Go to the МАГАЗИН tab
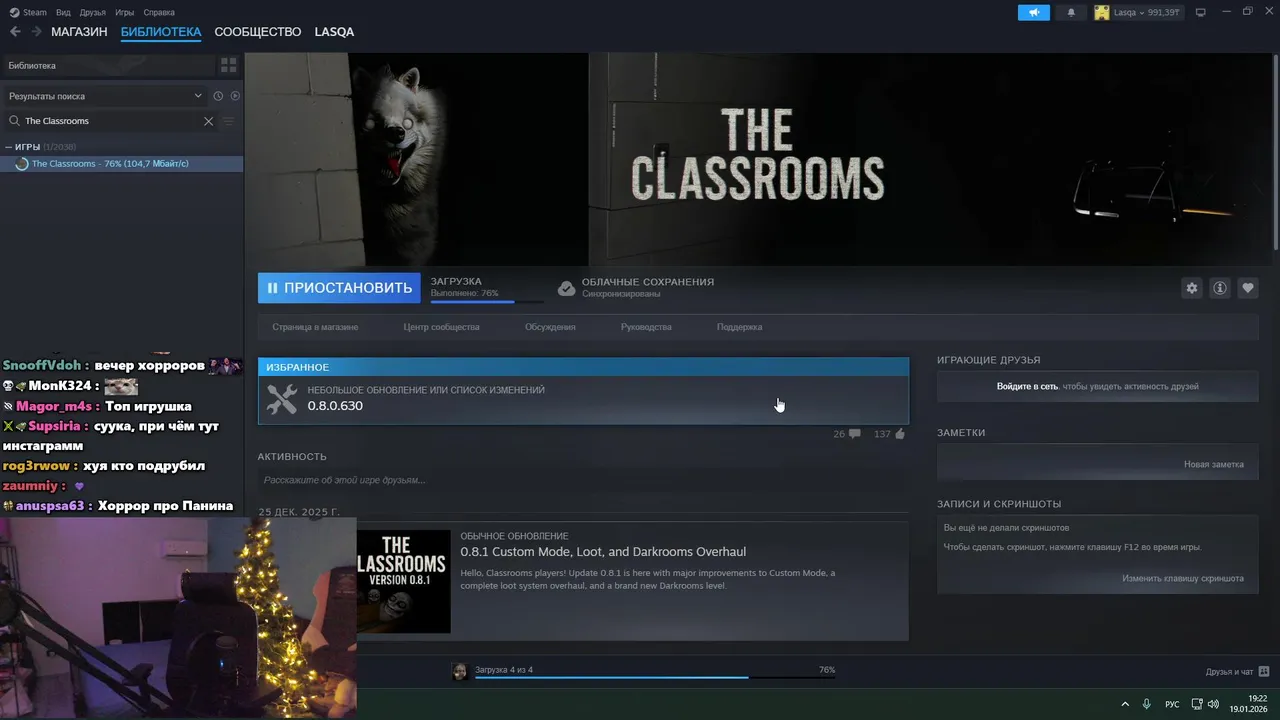This screenshot has width=1280, height=720. click(x=79, y=32)
